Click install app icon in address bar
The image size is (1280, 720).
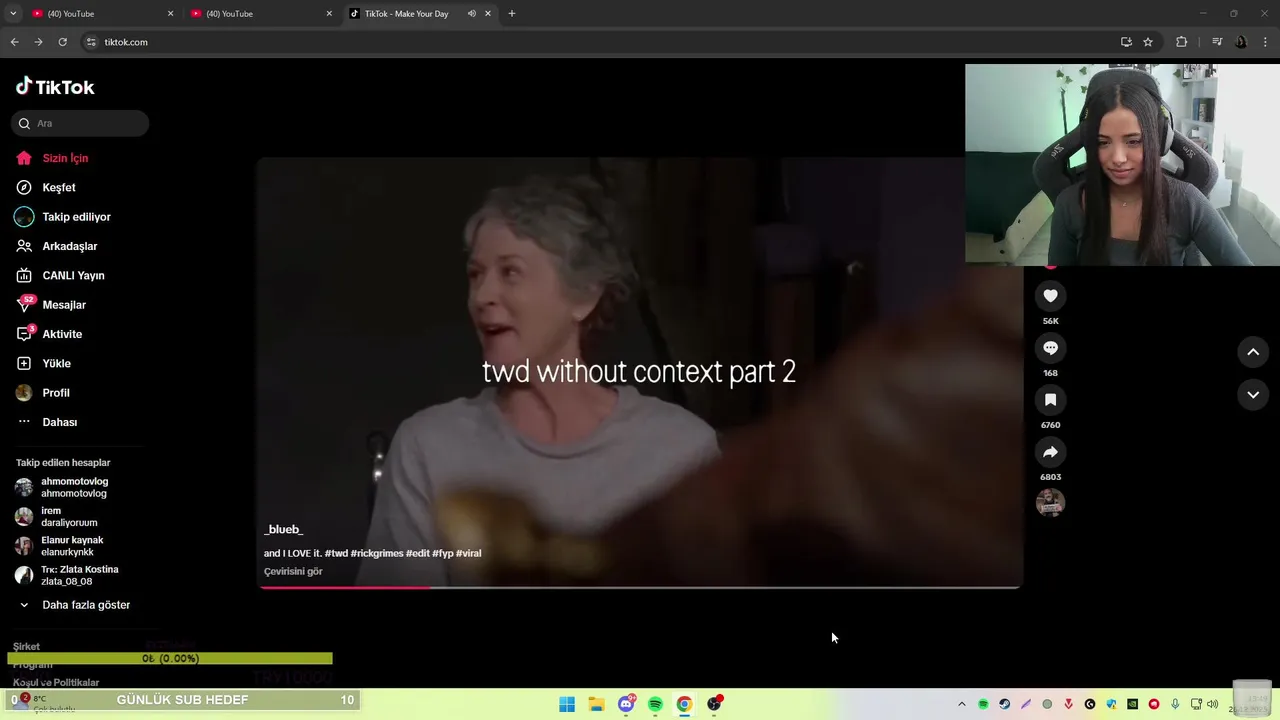[1126, 42]
